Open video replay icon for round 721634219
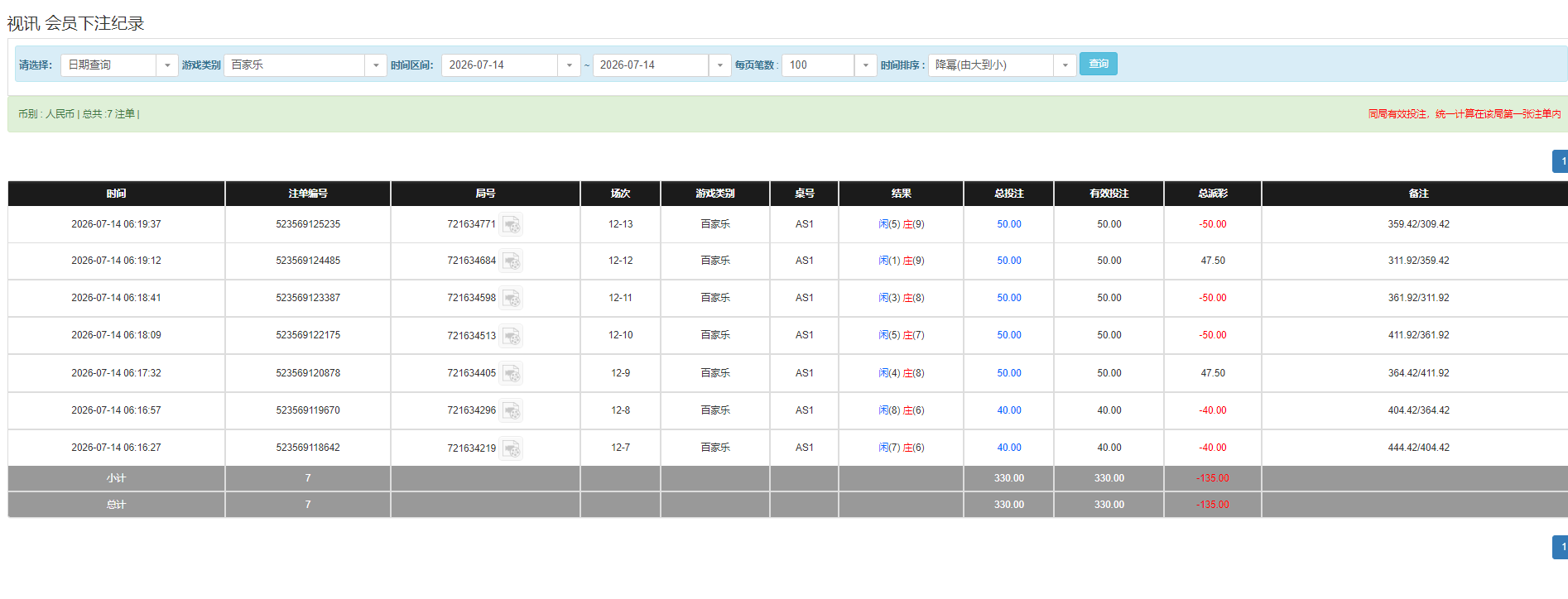This screenshot has height=599, width=1568. 512,448
